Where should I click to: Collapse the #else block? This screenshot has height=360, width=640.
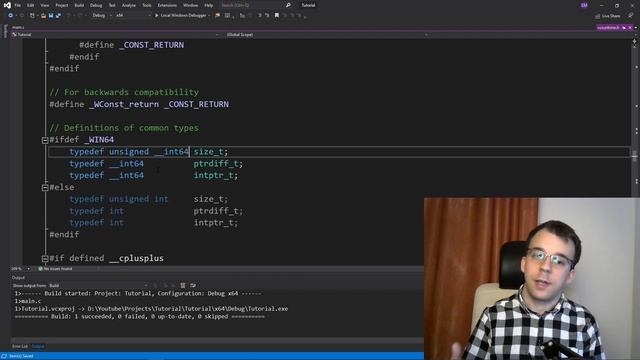point(45,187)
